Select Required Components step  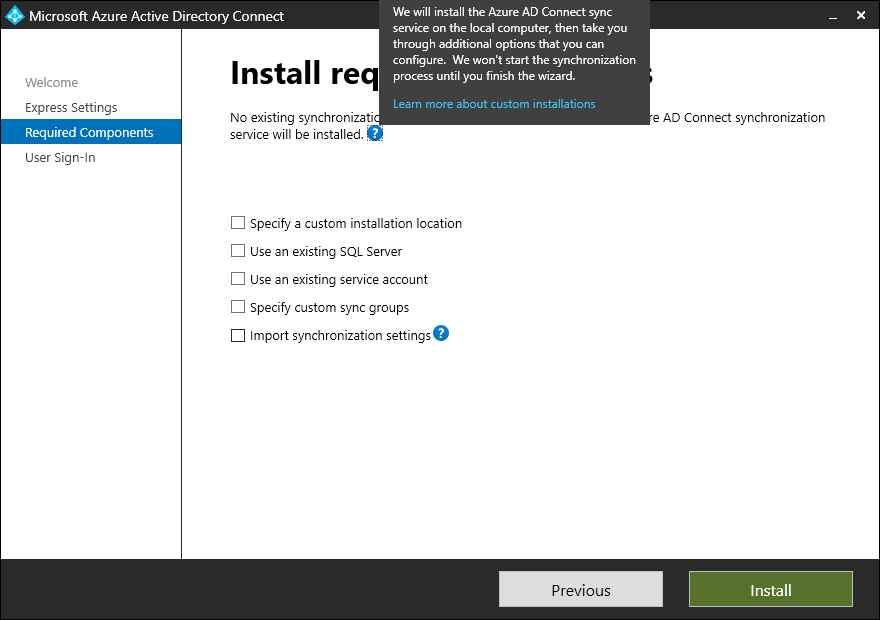click(x=91, y=132)
